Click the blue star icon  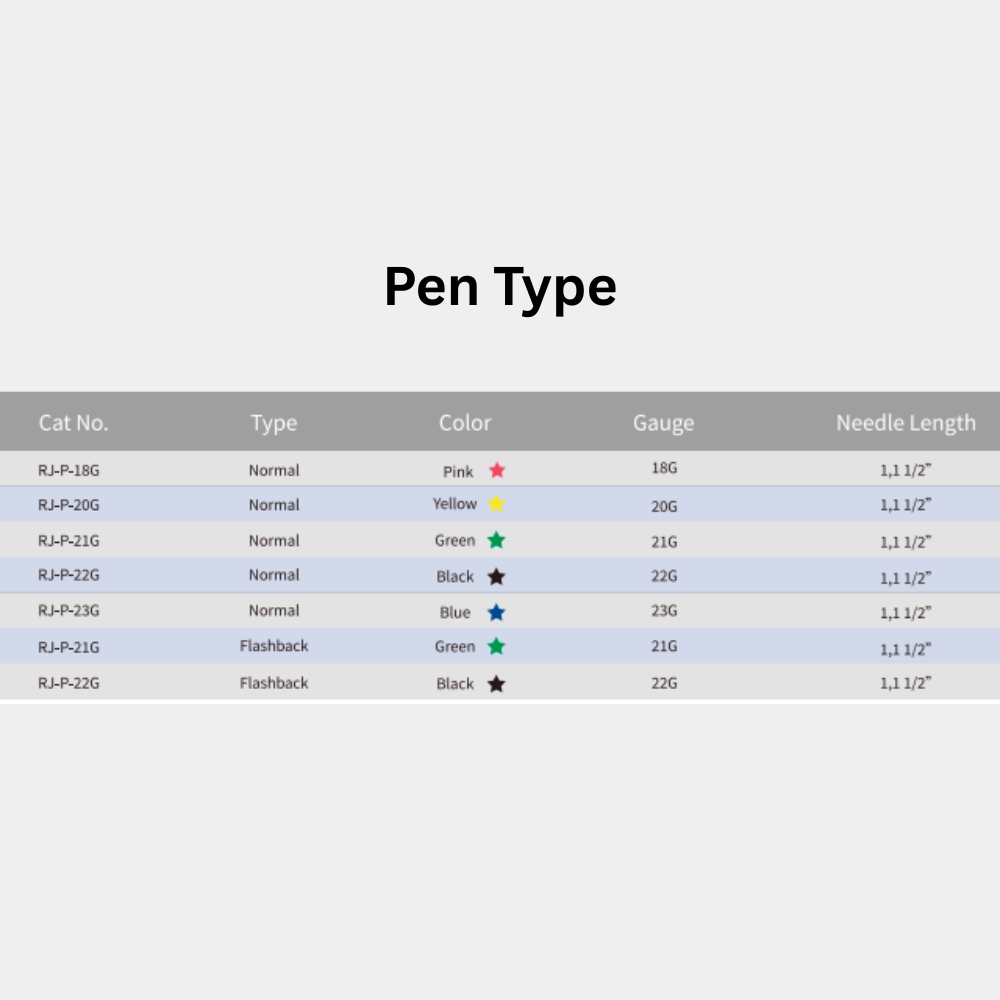click(x=496, y=613)
